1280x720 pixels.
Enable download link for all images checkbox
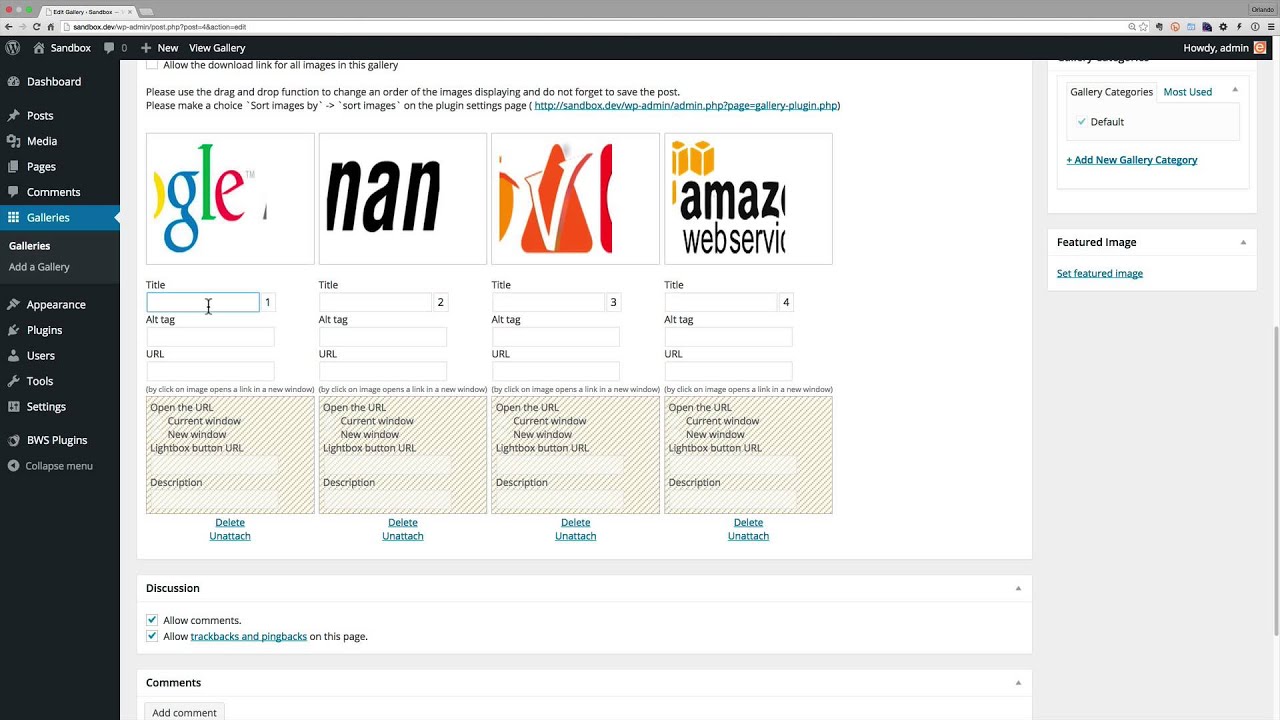coord(152,64)
